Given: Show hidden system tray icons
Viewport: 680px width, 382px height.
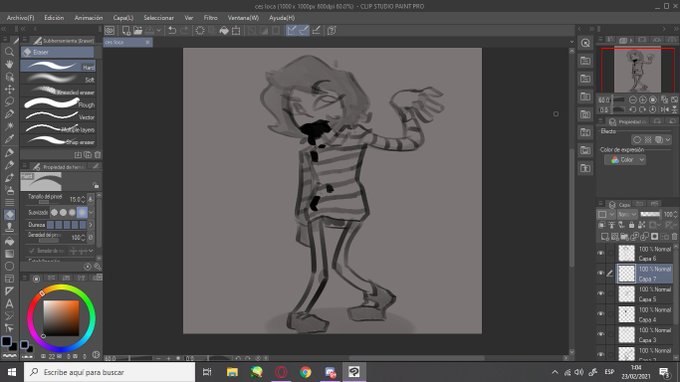Looking at the screenshot, I should click(555, 372).
